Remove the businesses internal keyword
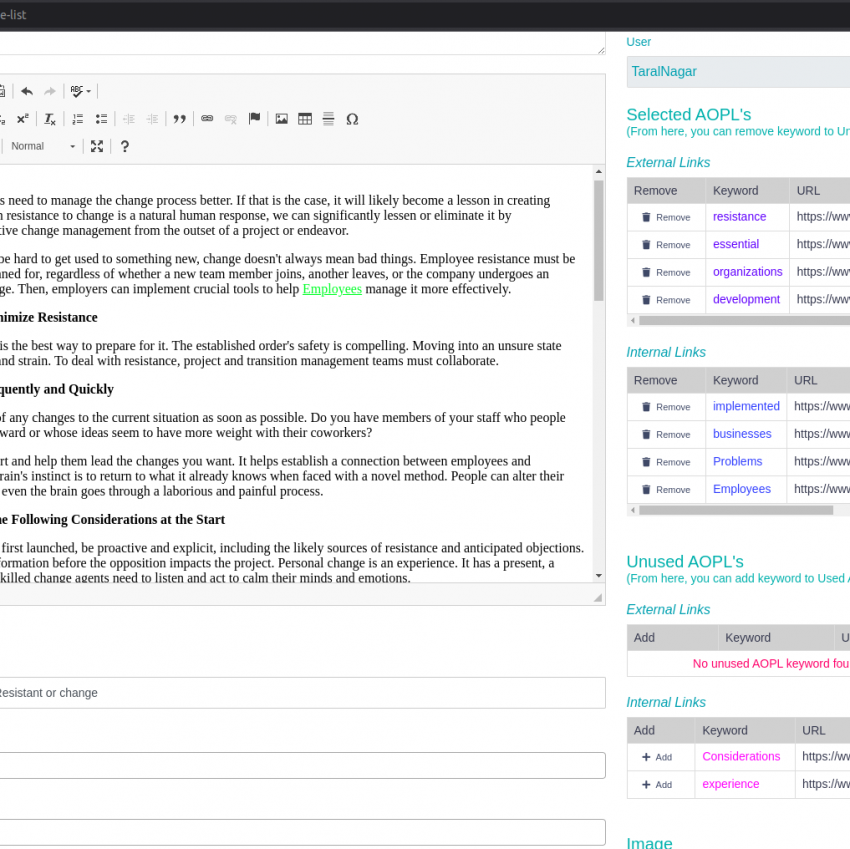This screenshot has height=849, width=850. click(x=666, y=435)
